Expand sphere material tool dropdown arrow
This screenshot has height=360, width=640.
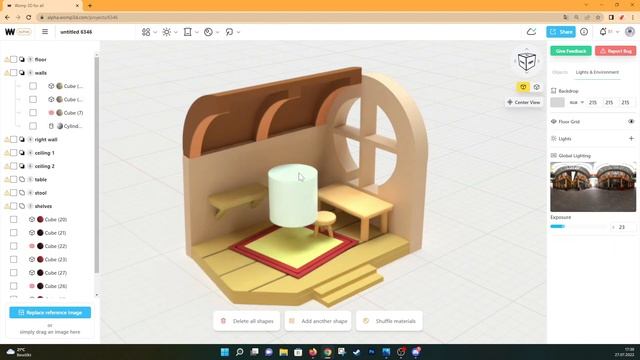coord(218,32)
